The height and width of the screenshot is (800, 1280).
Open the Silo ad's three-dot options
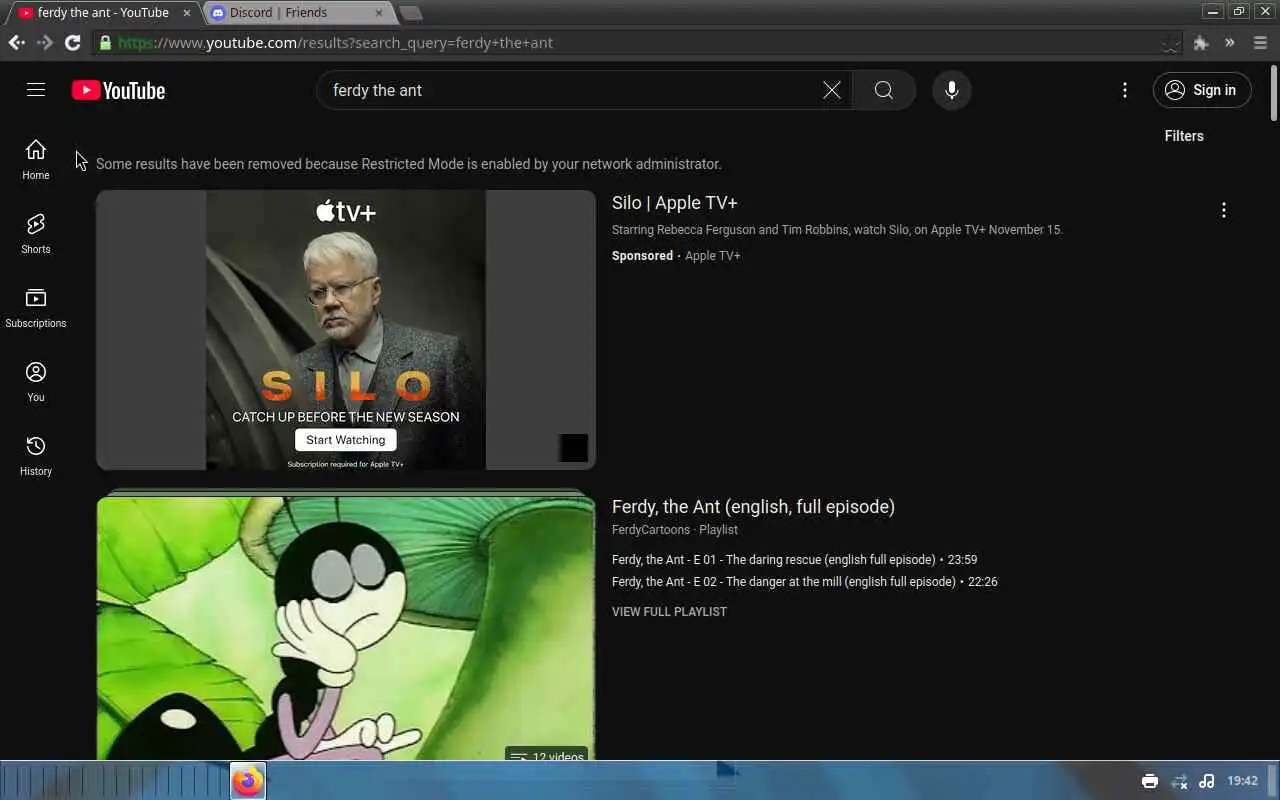point(1223,210)
